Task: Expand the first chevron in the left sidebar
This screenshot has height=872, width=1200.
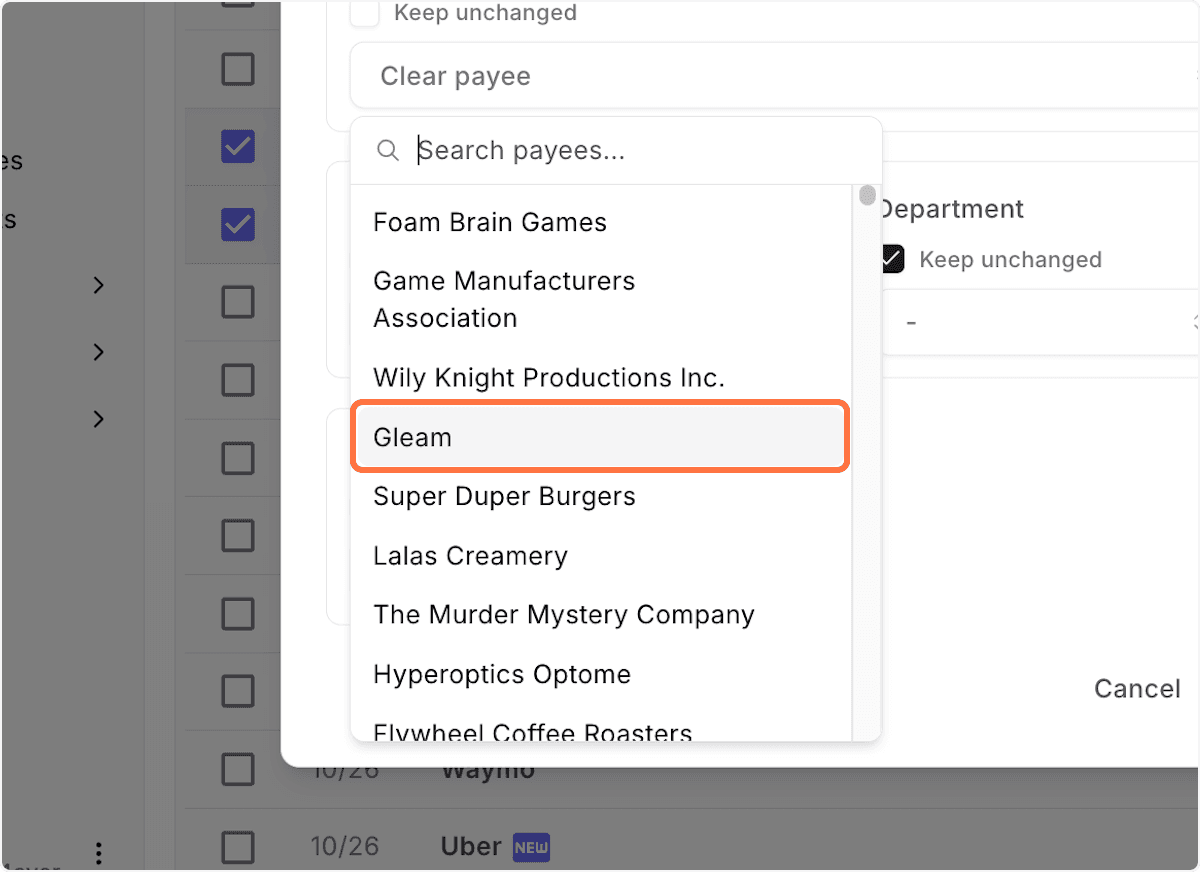Action: pyautogui.click(x=98, y=285)
